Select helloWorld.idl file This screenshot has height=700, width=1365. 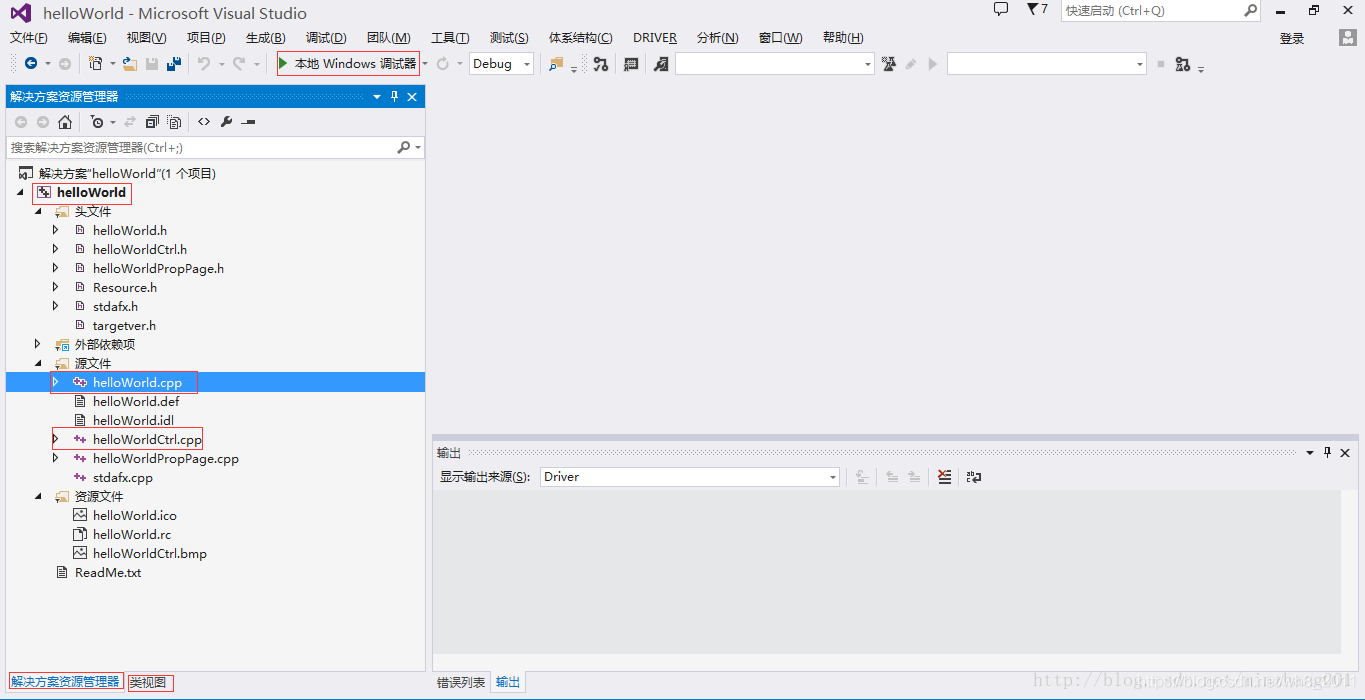[x=133, y=420]
